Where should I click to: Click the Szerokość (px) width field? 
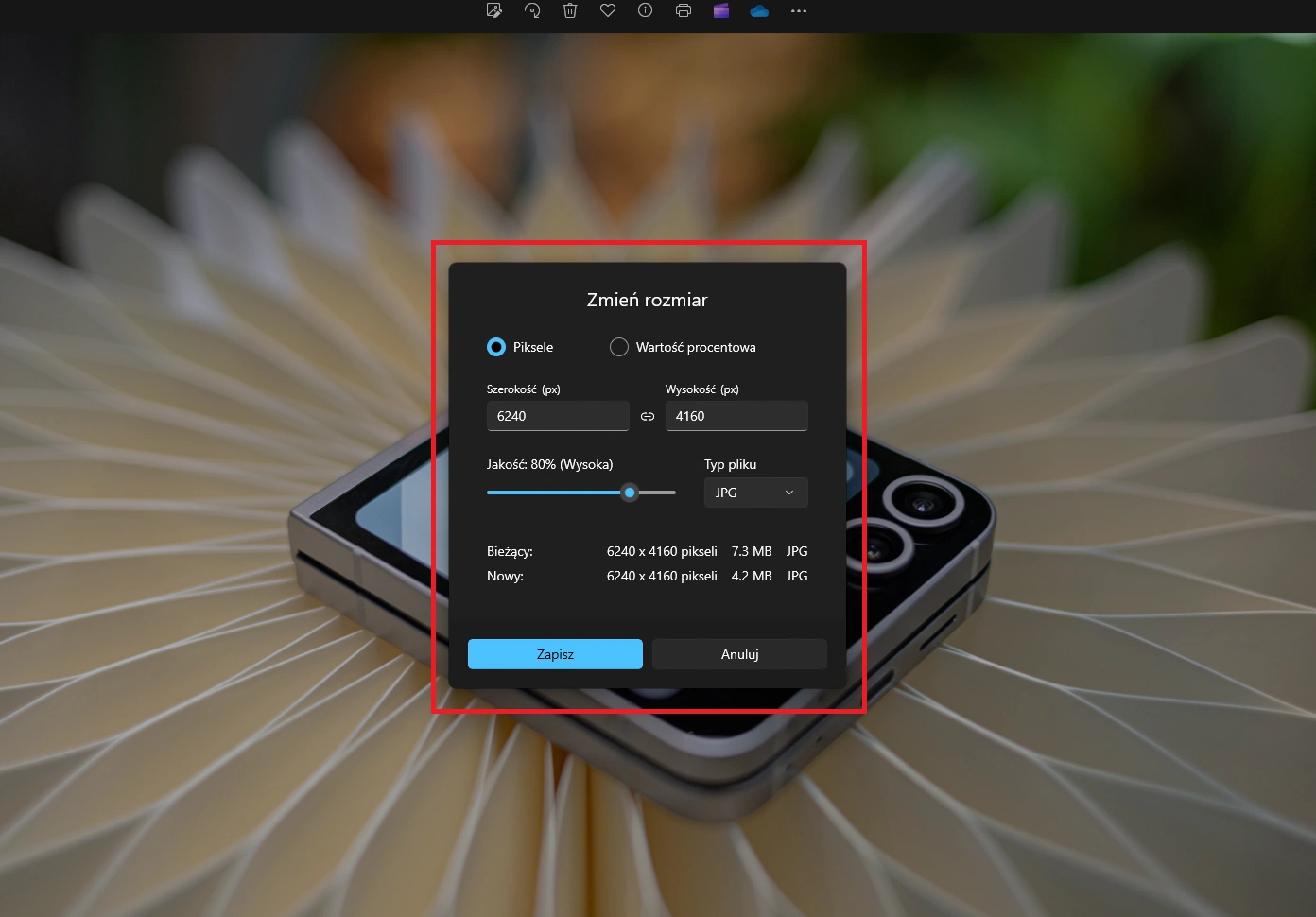pyautogui.click(x=558, y=416)
